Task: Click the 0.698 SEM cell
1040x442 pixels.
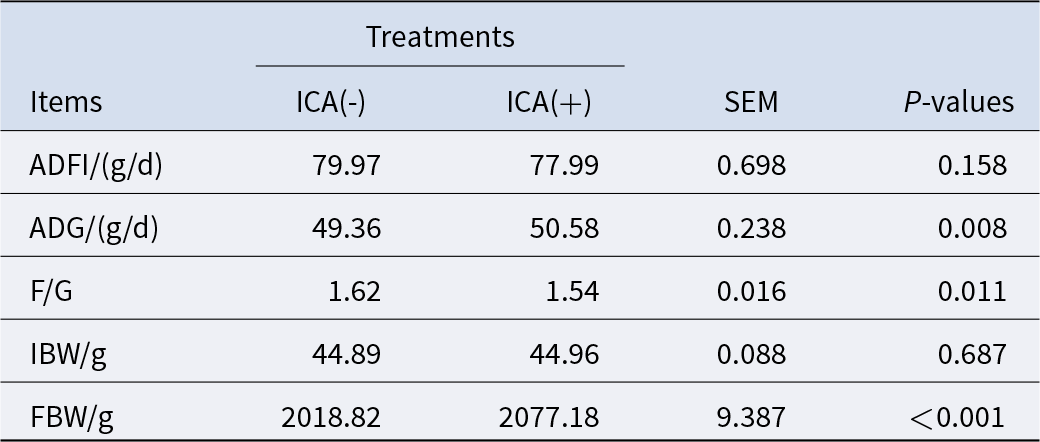Action: click(751, 165)
